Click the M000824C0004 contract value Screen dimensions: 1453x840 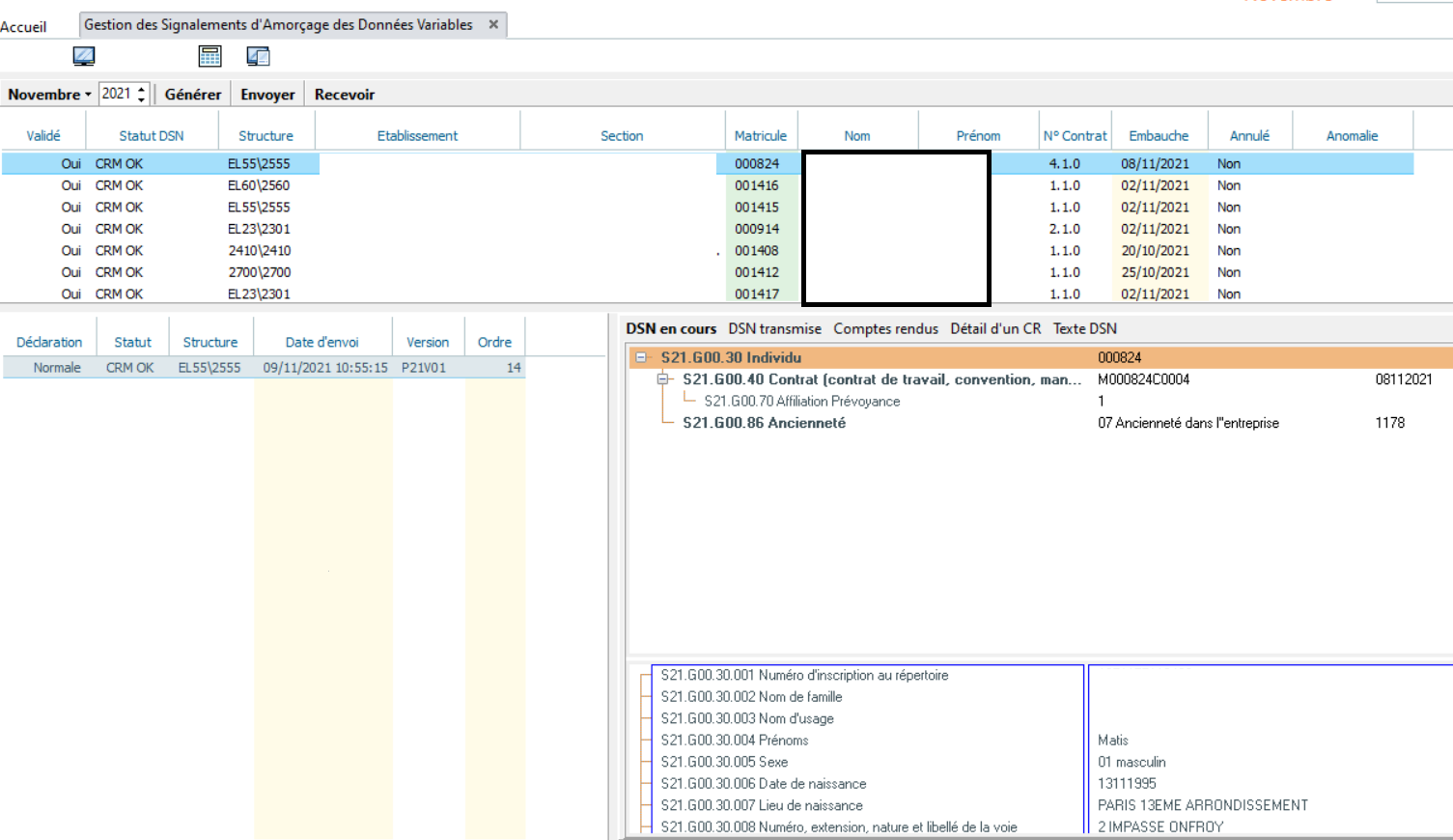1143,379
